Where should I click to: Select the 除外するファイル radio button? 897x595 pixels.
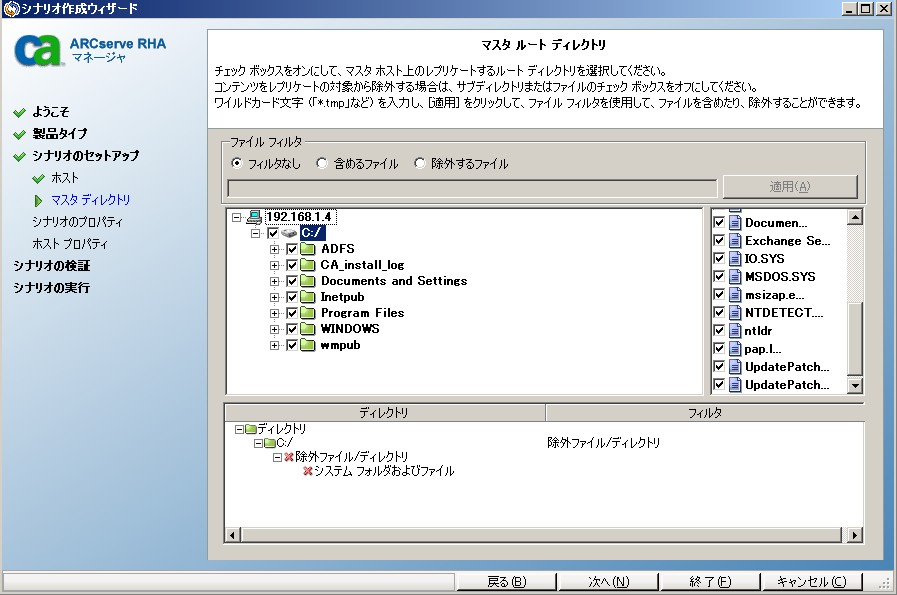[x=420, y=164]
